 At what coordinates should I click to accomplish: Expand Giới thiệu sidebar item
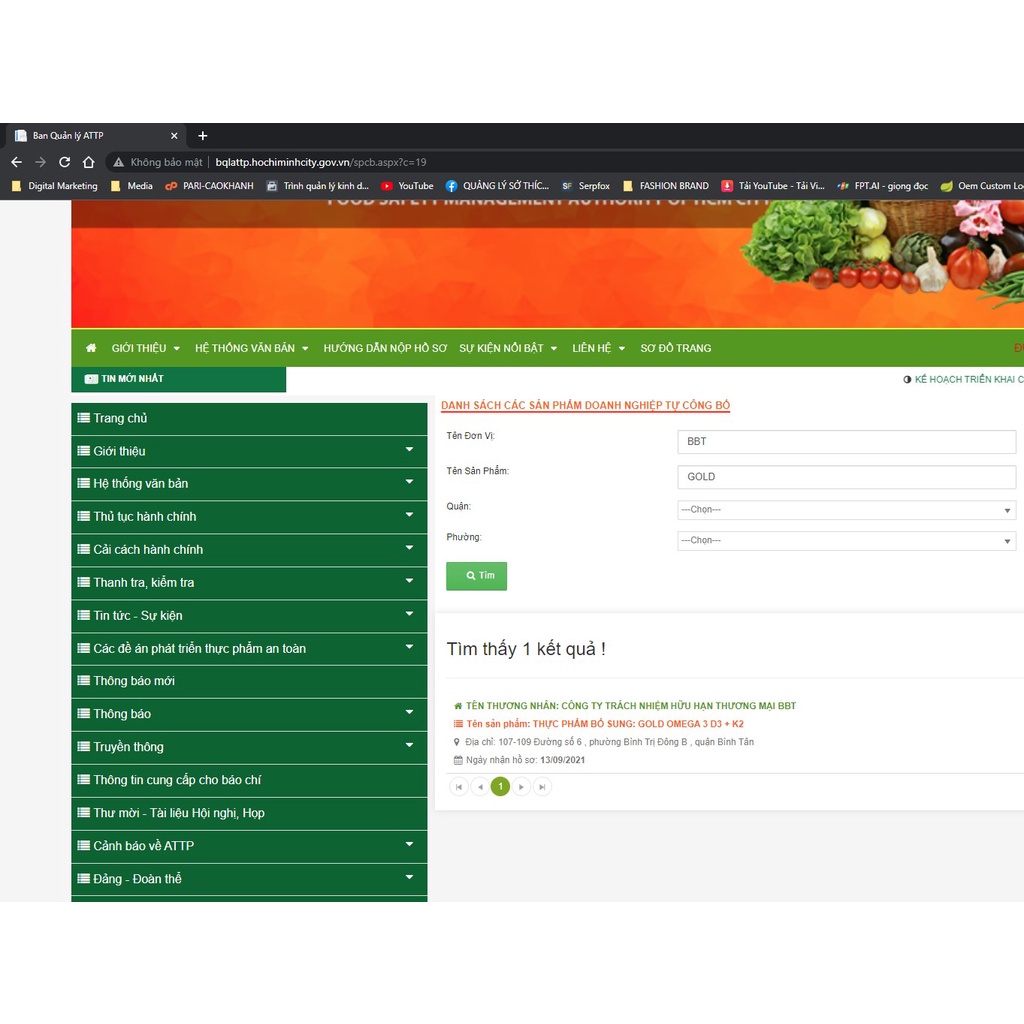(x=249, y=451)
